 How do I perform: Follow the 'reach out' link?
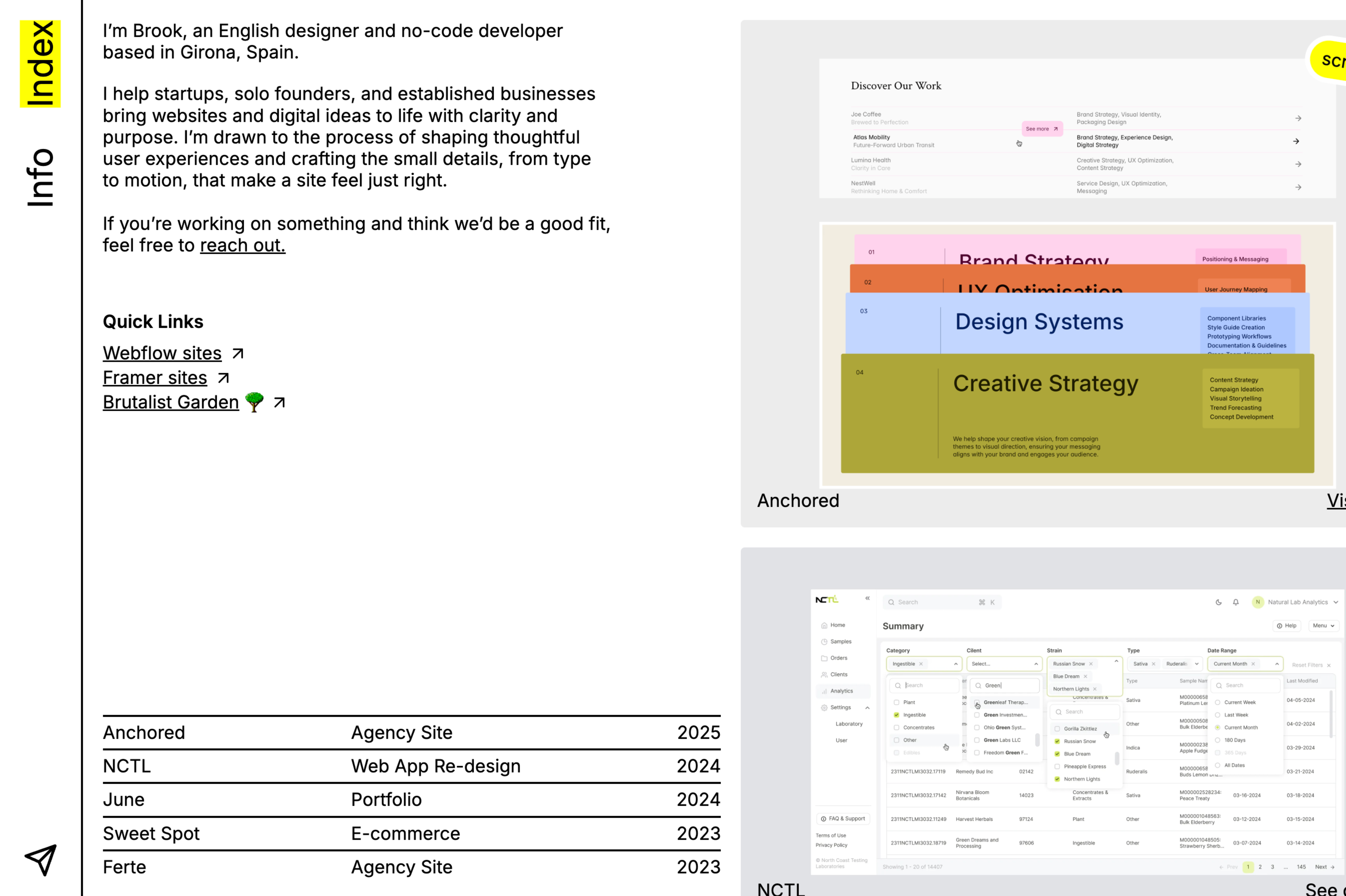(242, 245)
